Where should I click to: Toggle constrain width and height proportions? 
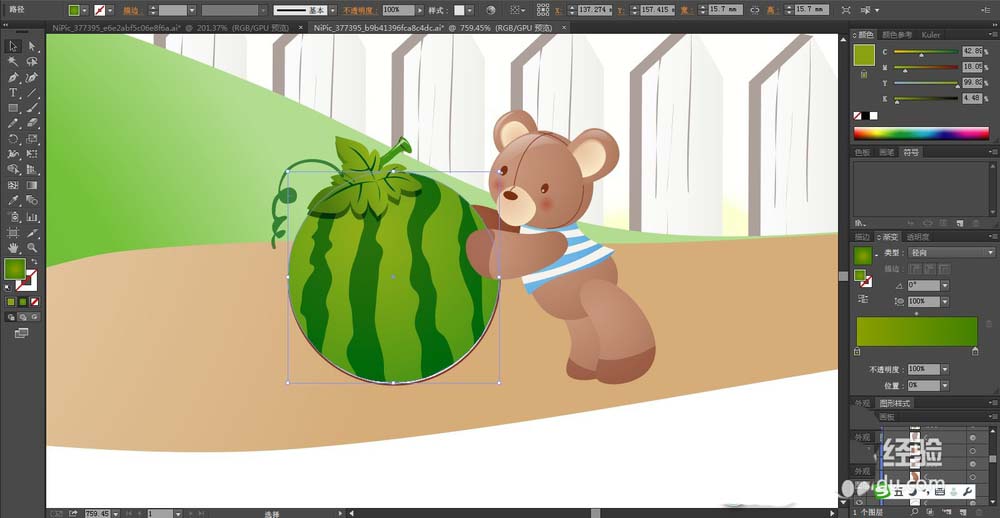coord(755,10)
